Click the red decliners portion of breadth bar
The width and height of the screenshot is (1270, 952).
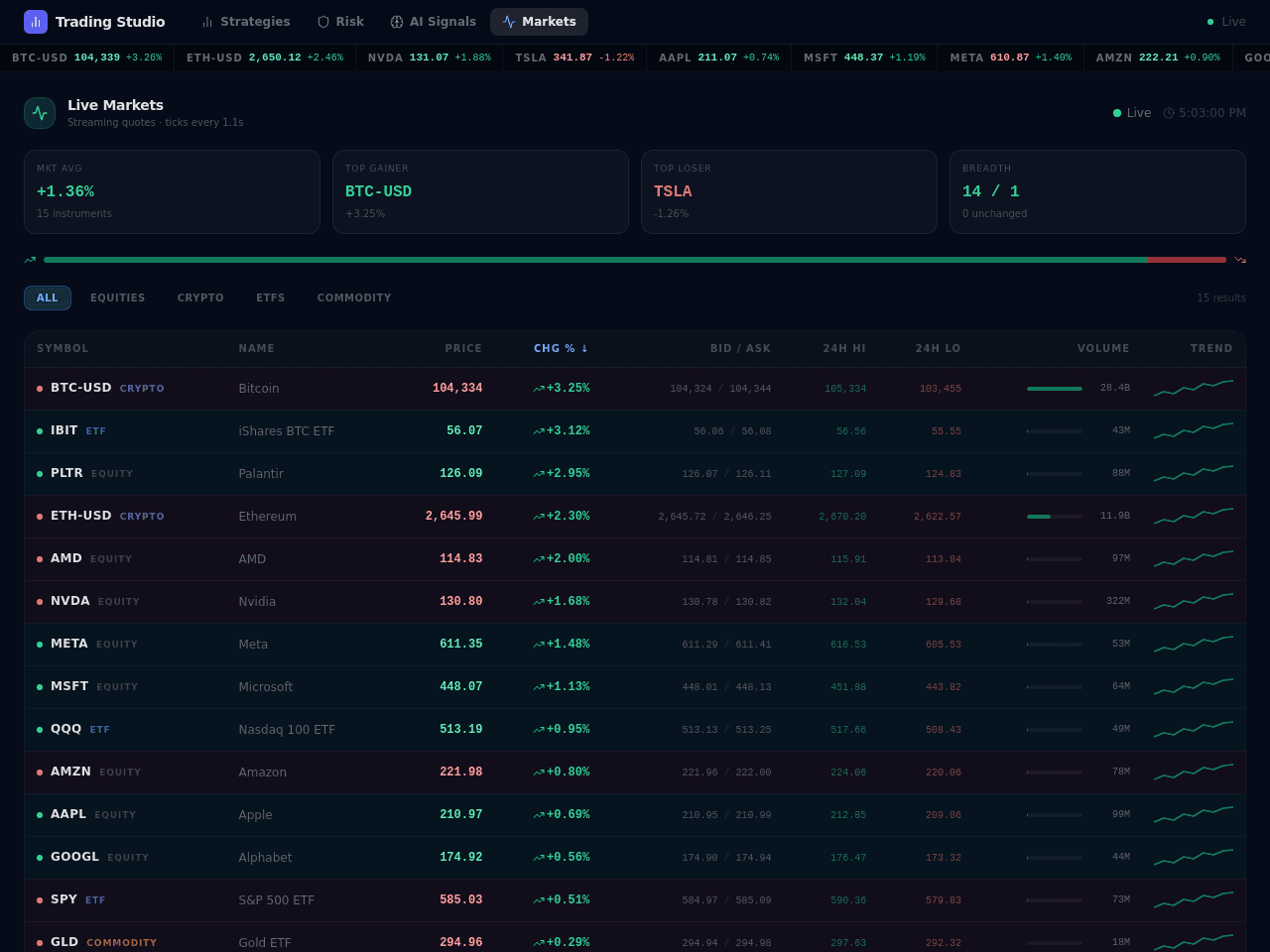[1187, 260]
